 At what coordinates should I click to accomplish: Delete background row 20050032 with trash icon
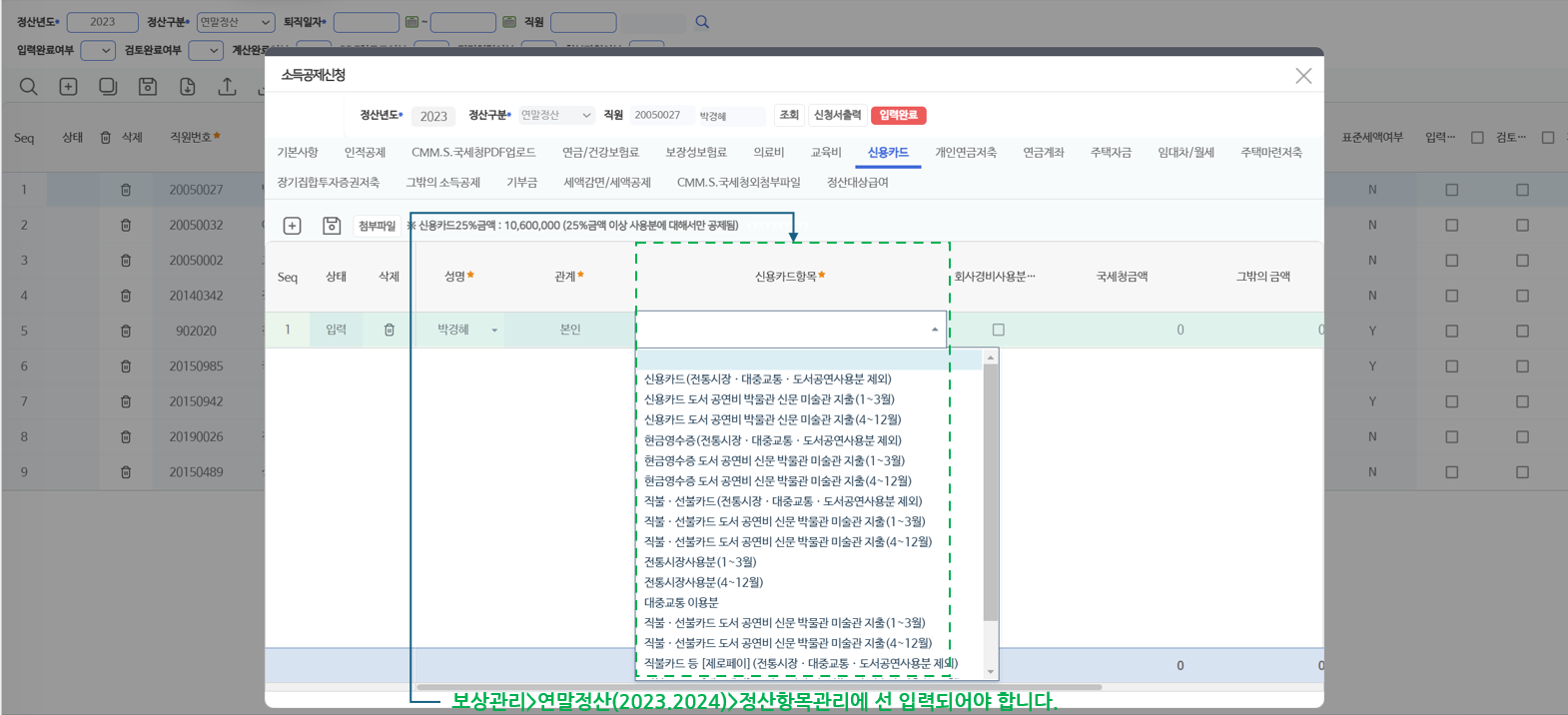point(126,225)
